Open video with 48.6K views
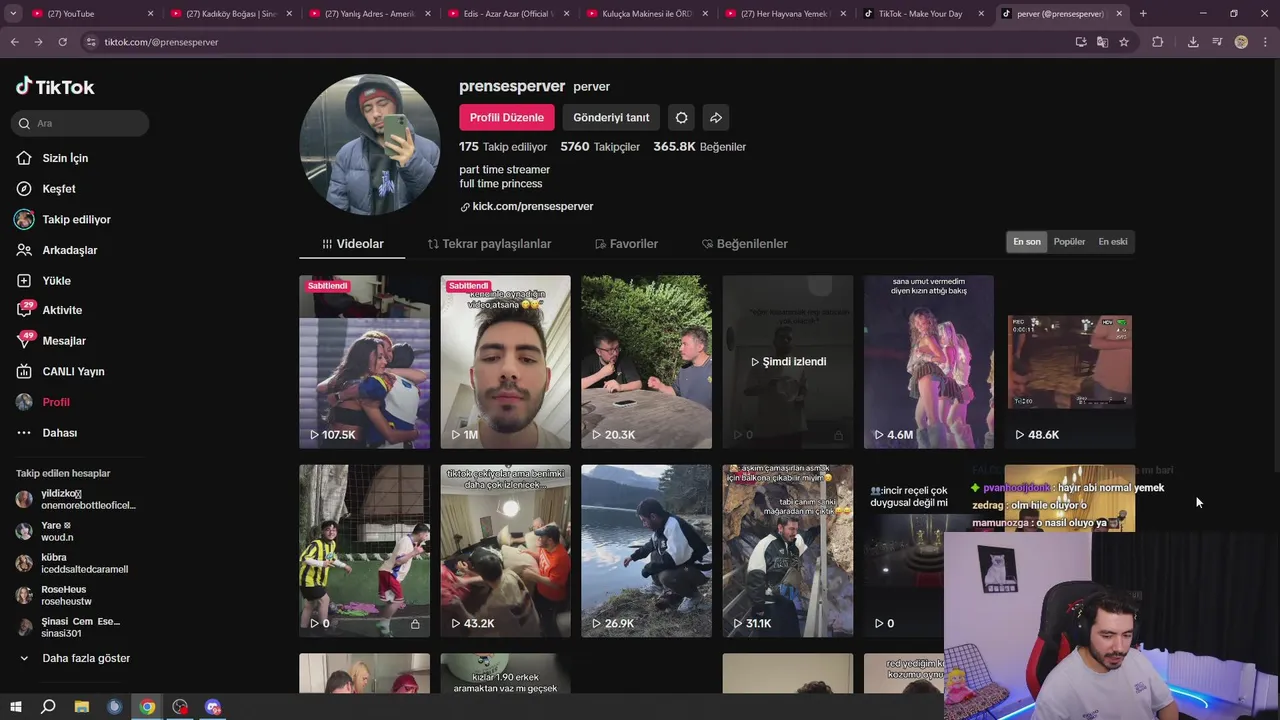The width and height of the screenshot is (1280, 720). point(1070,362)
